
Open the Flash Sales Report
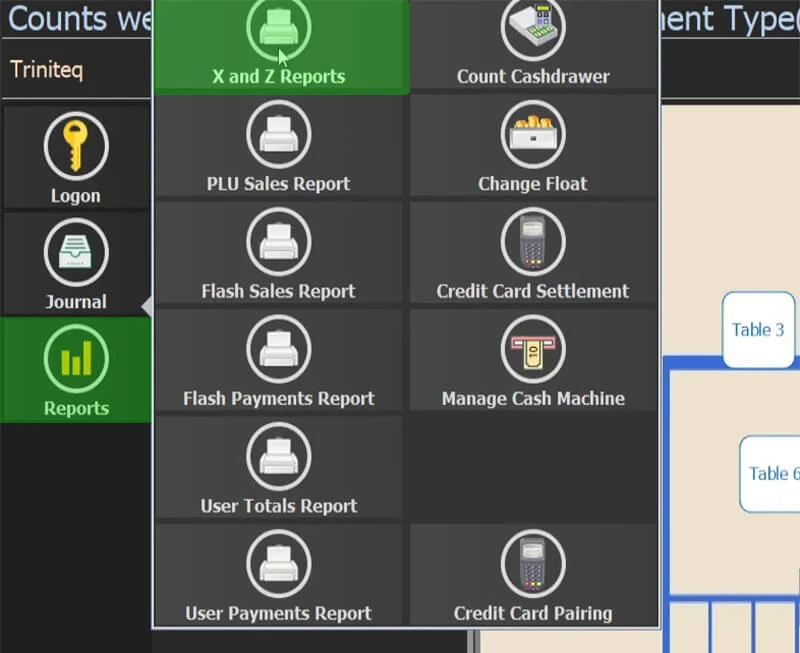tap(279, 253)
